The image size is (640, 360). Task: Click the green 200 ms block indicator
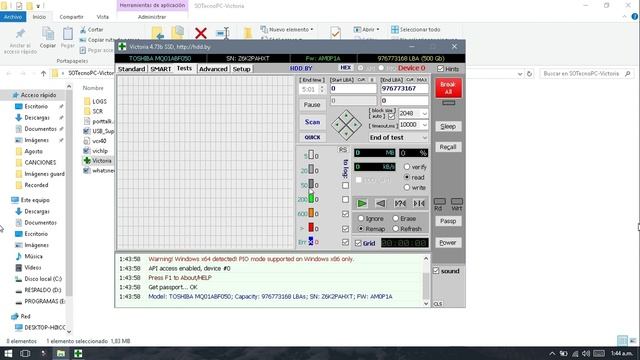click(311, 199)
